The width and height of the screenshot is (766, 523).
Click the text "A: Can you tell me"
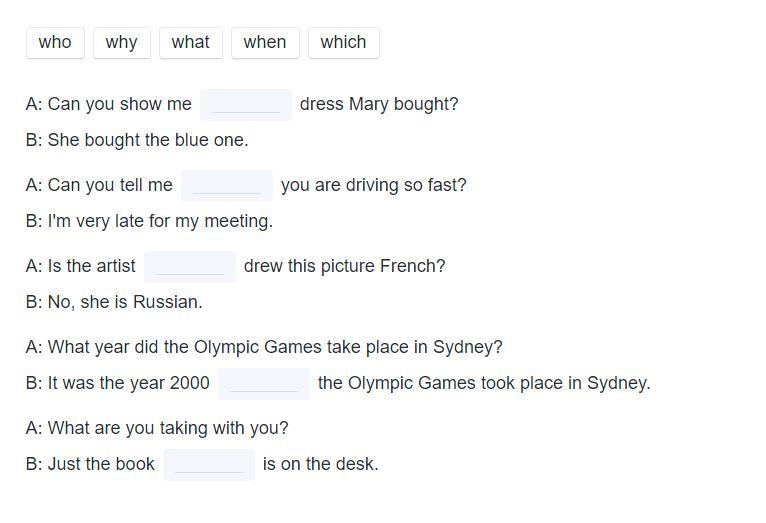[x=99, y=185]
